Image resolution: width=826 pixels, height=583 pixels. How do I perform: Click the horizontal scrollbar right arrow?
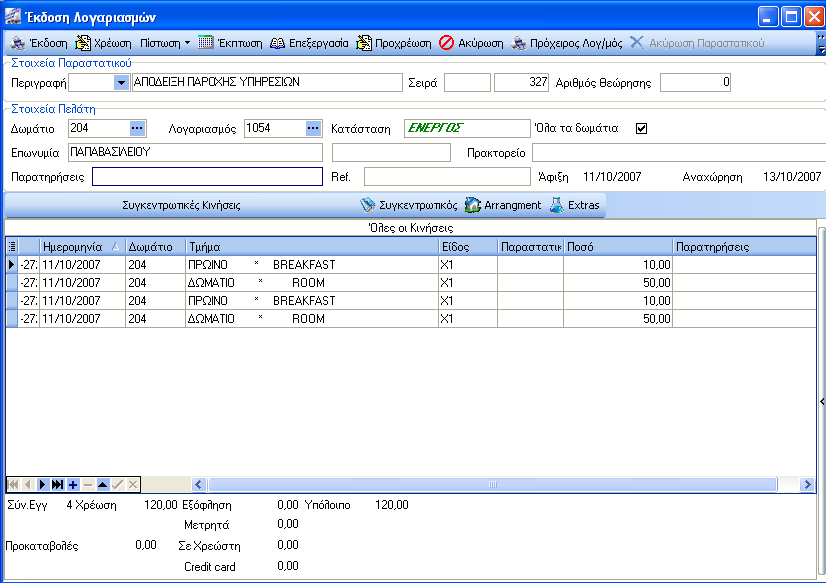coord(807,485)
